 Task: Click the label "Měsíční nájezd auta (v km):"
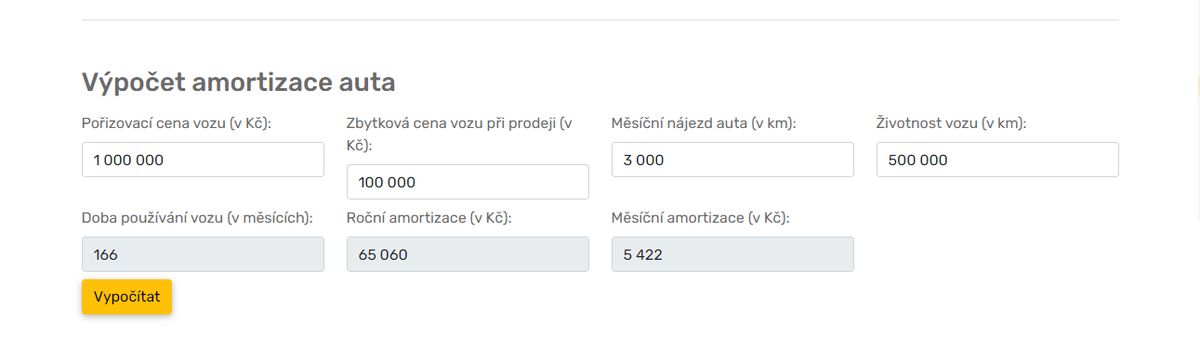pyautogui.click(x=710, y=123)
